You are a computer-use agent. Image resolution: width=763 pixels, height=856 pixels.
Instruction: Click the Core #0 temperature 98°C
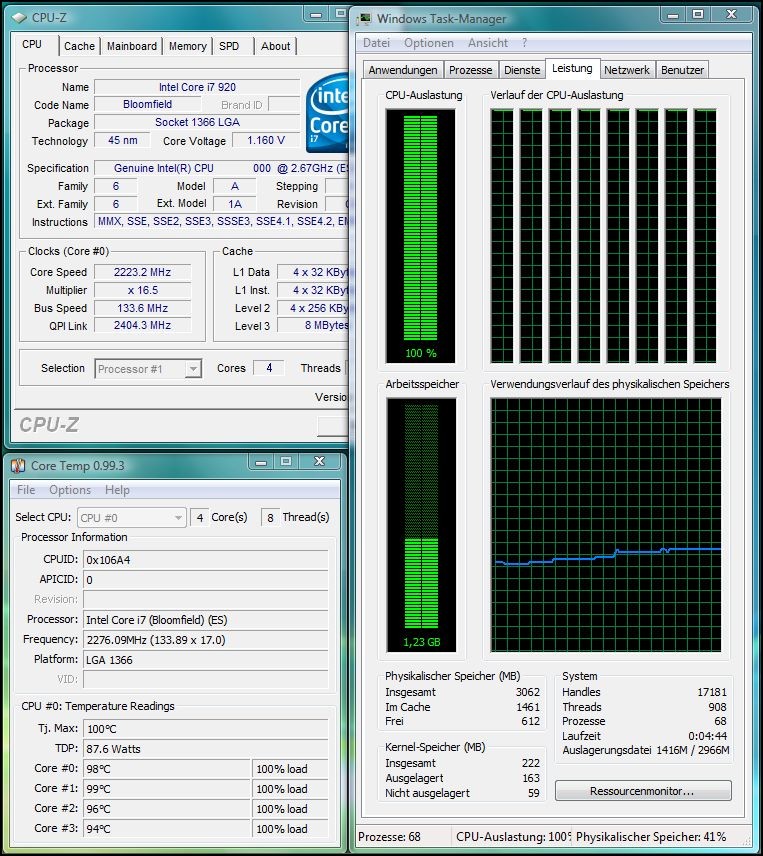tap(167, 769)
